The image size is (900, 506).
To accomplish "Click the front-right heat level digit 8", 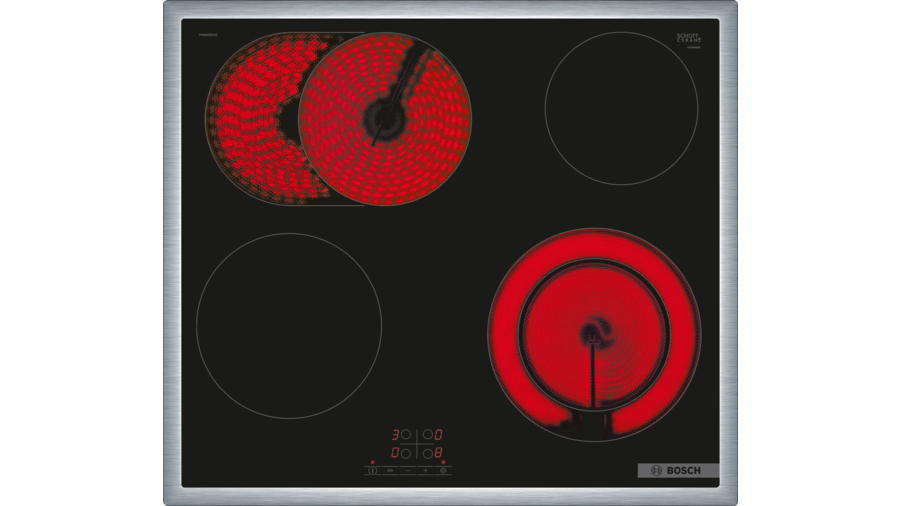I will pyautogui.click(x=438, y=453).
